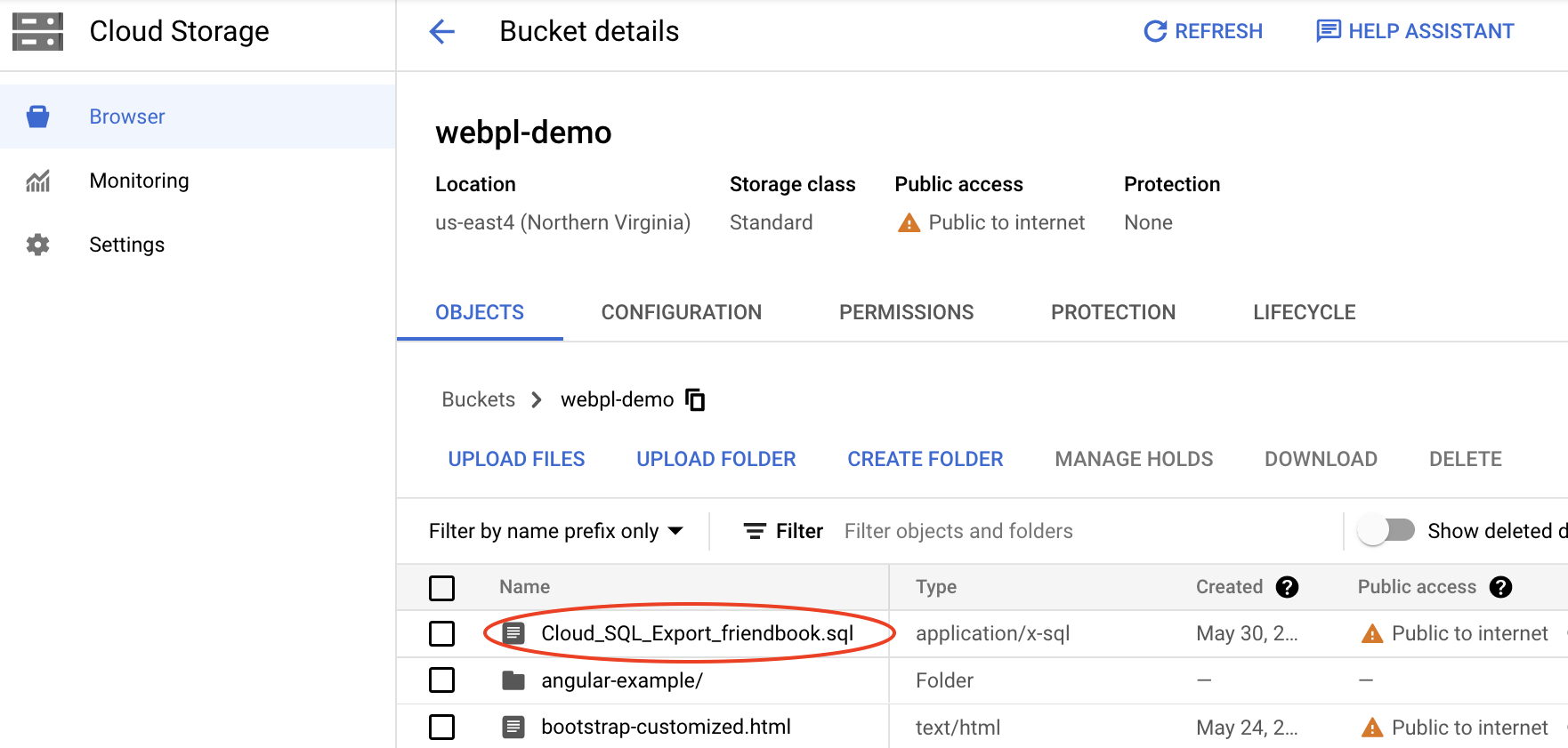Screen dimensions: 1568x748
Task: Click the application/x-sql type cell
Action: (992, 633)
